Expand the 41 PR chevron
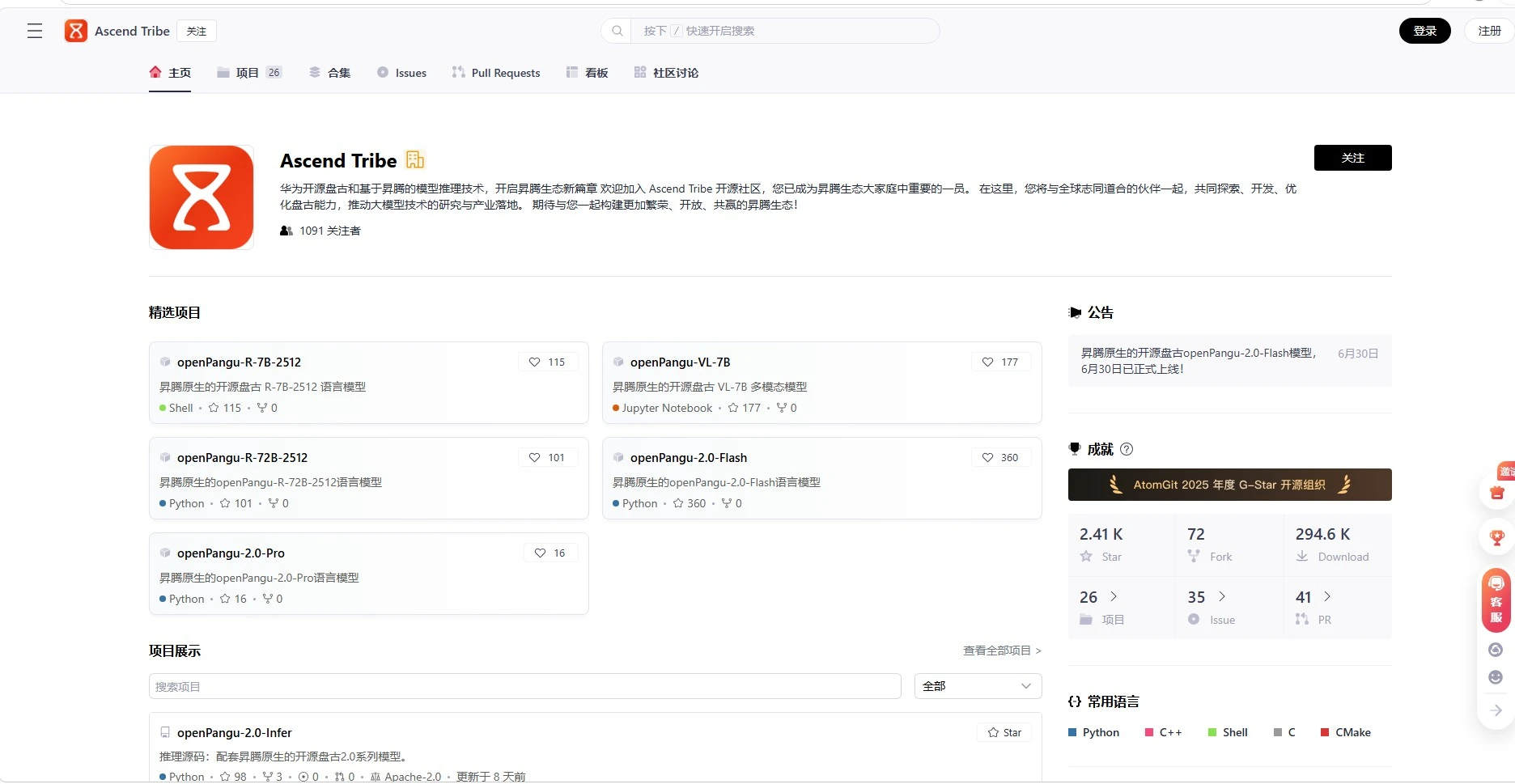The image size is (1515, 784). pyautogui.click(x=1327, y=596)
